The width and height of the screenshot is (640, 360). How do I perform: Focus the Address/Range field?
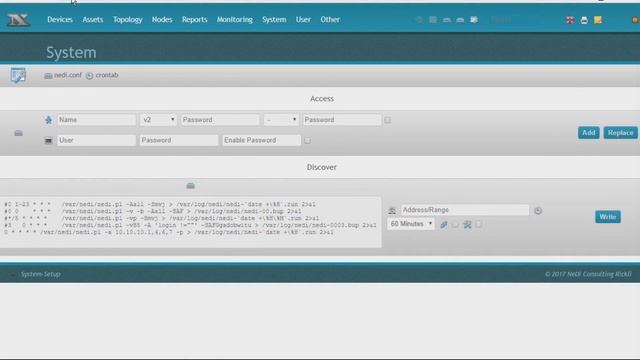pyautogui.click(x=465, y=210)
